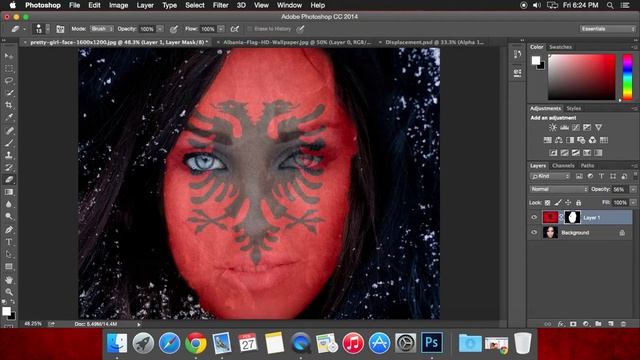
Task: Select the Gradient tool
Action: (x=9, y=192)
